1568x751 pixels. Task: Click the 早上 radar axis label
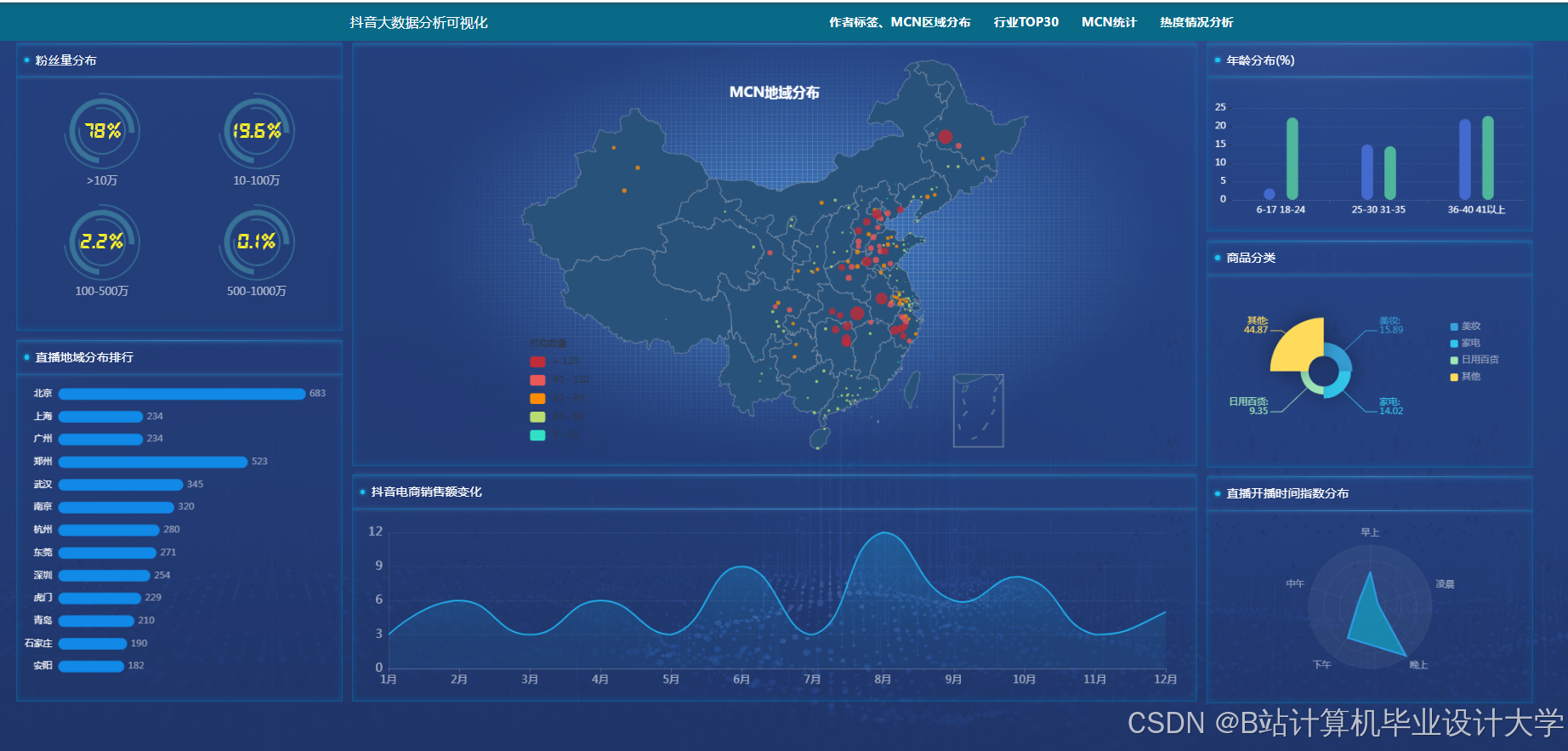[1370, 532]
